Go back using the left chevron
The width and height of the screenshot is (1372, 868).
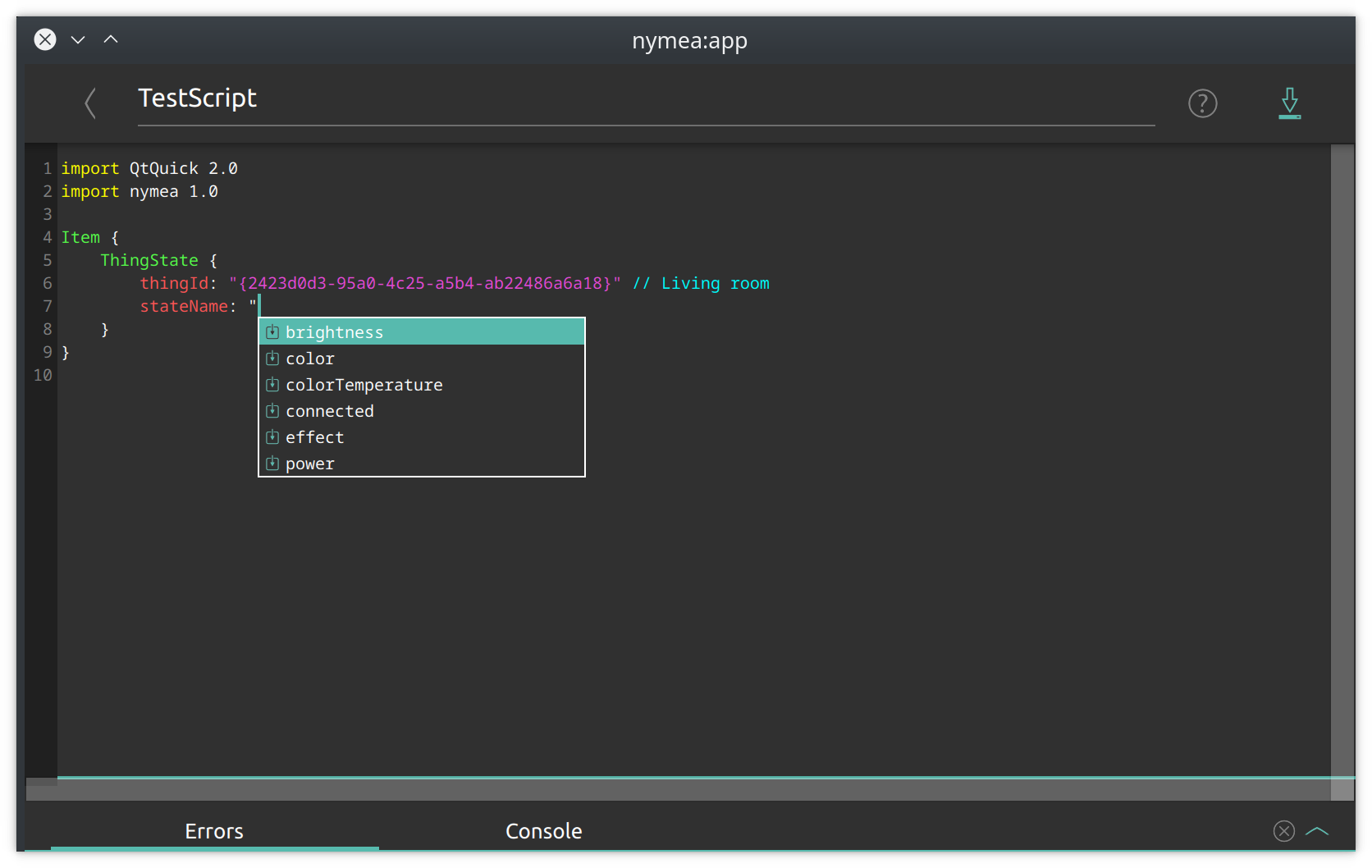[90, 103]
